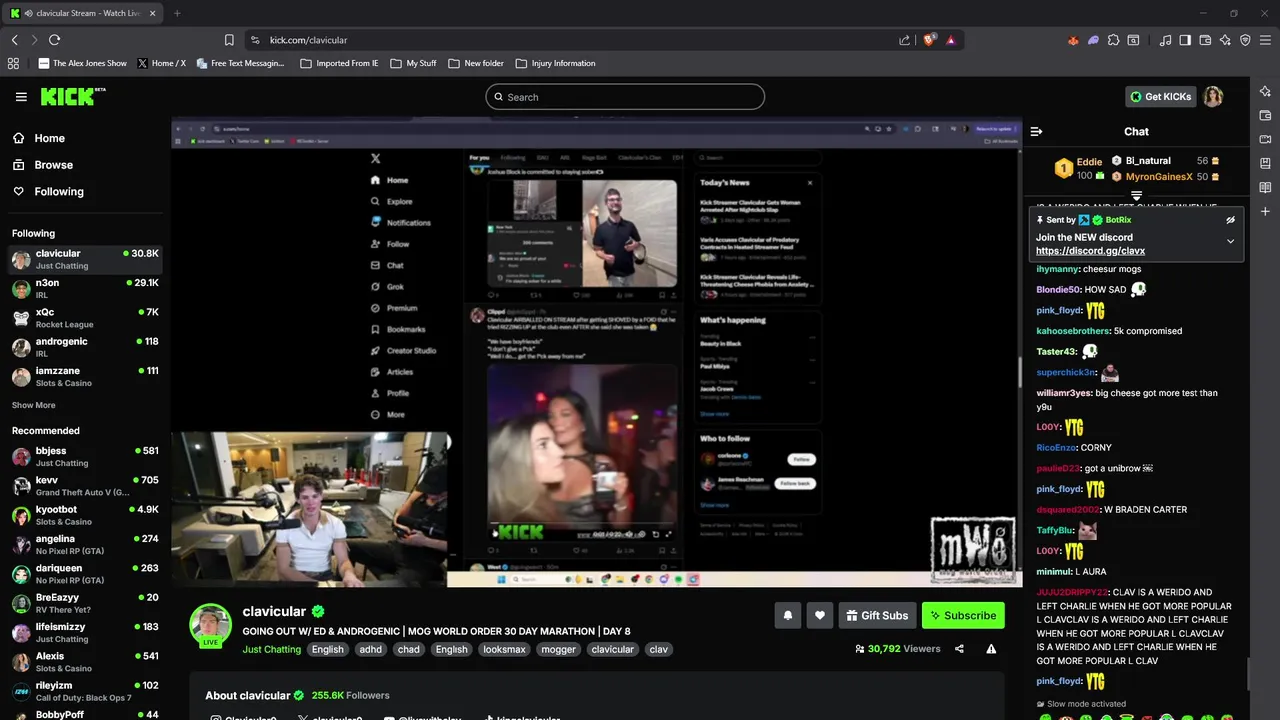Open Alexis recommended channel
This screenshot has width=1280, height=720.
coord(84,662)
